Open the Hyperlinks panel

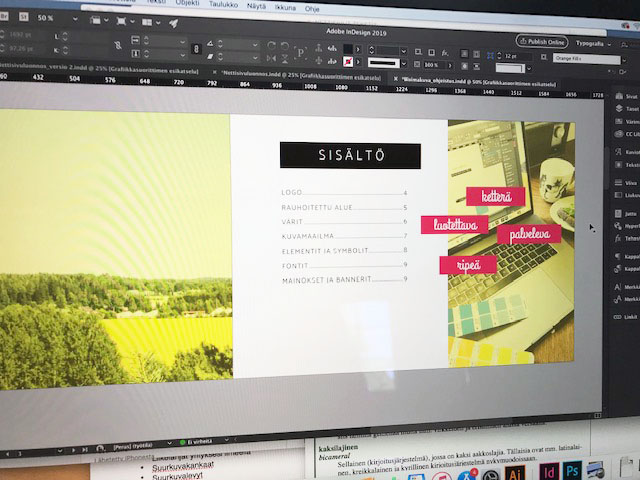tap(627, 226)
